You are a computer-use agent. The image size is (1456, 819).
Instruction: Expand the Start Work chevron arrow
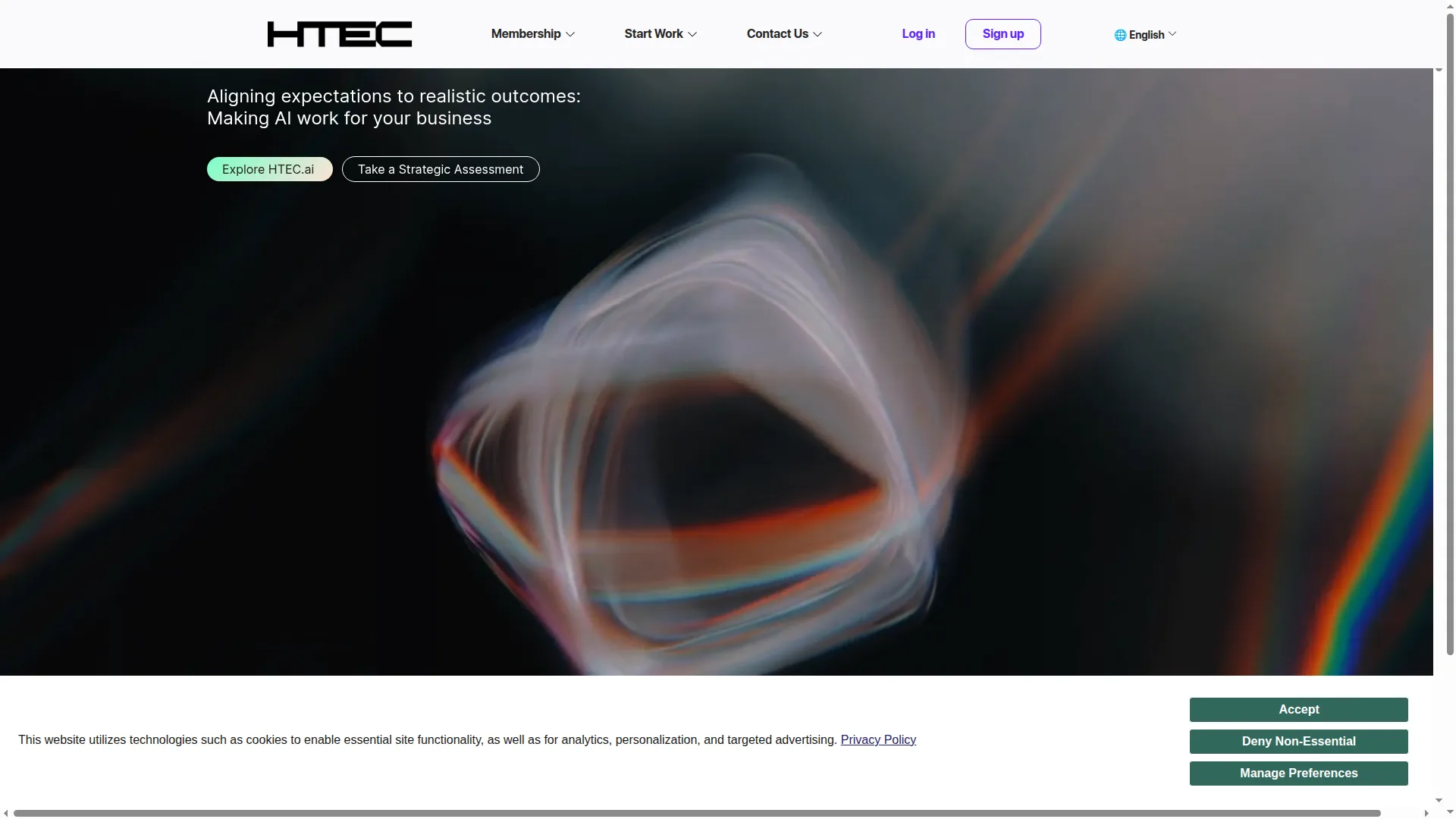click(692, 35)
